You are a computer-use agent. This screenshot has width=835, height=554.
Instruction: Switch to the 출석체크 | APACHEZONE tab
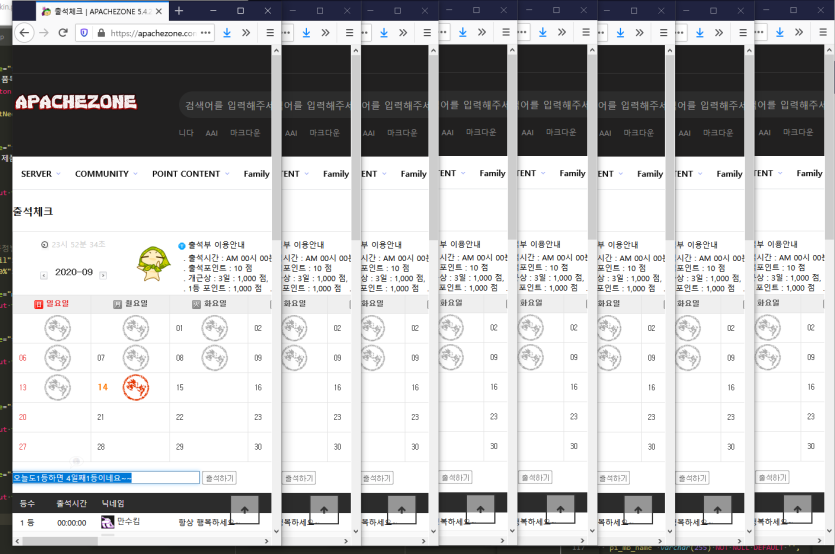tap(101, 11)
